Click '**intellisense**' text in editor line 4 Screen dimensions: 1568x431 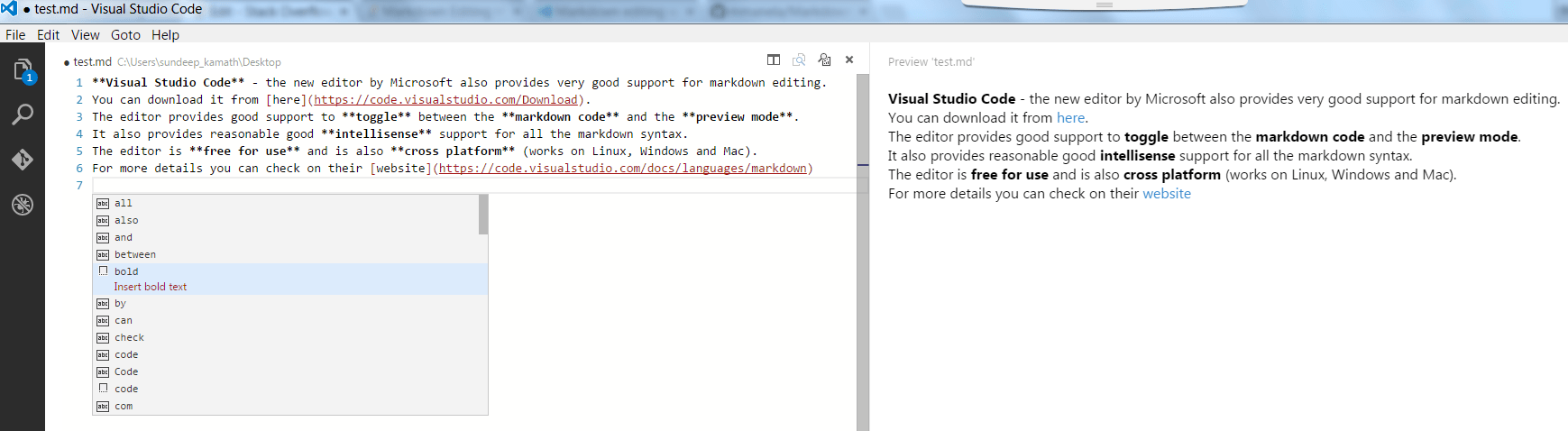click(376, 134)
